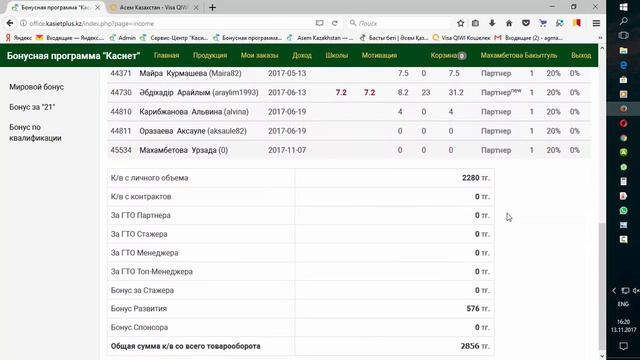640x360 pixels.
Task: Open the notification center icon
Action: 623,346
